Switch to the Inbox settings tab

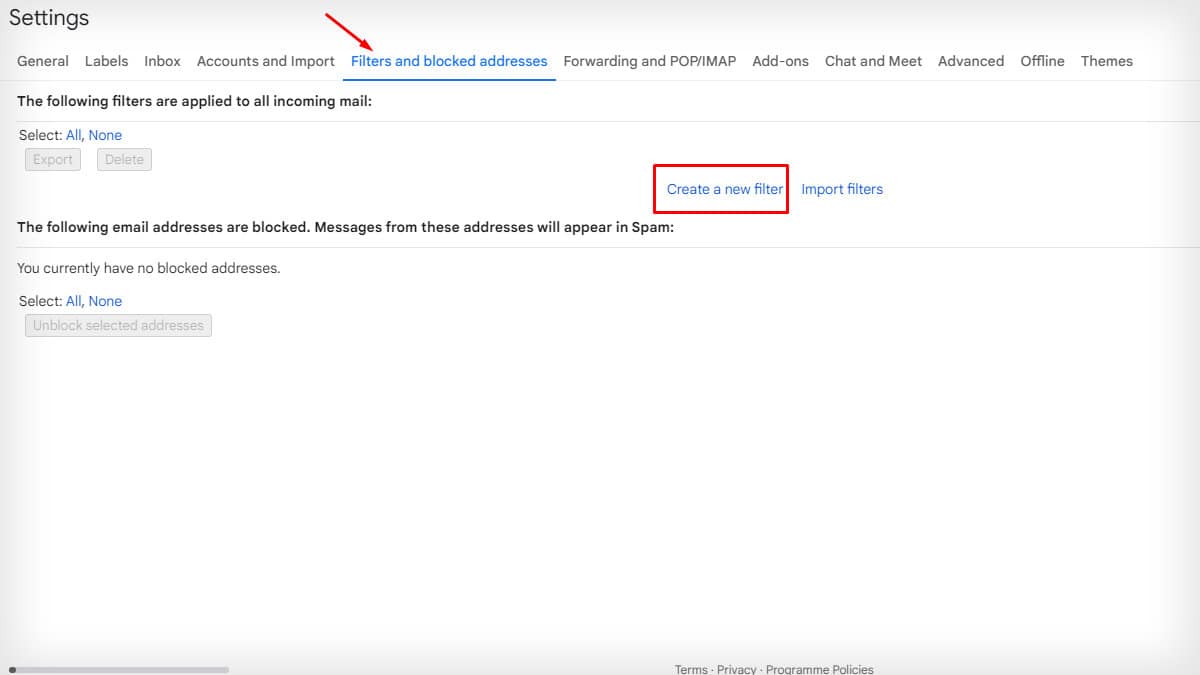point(162,61)
